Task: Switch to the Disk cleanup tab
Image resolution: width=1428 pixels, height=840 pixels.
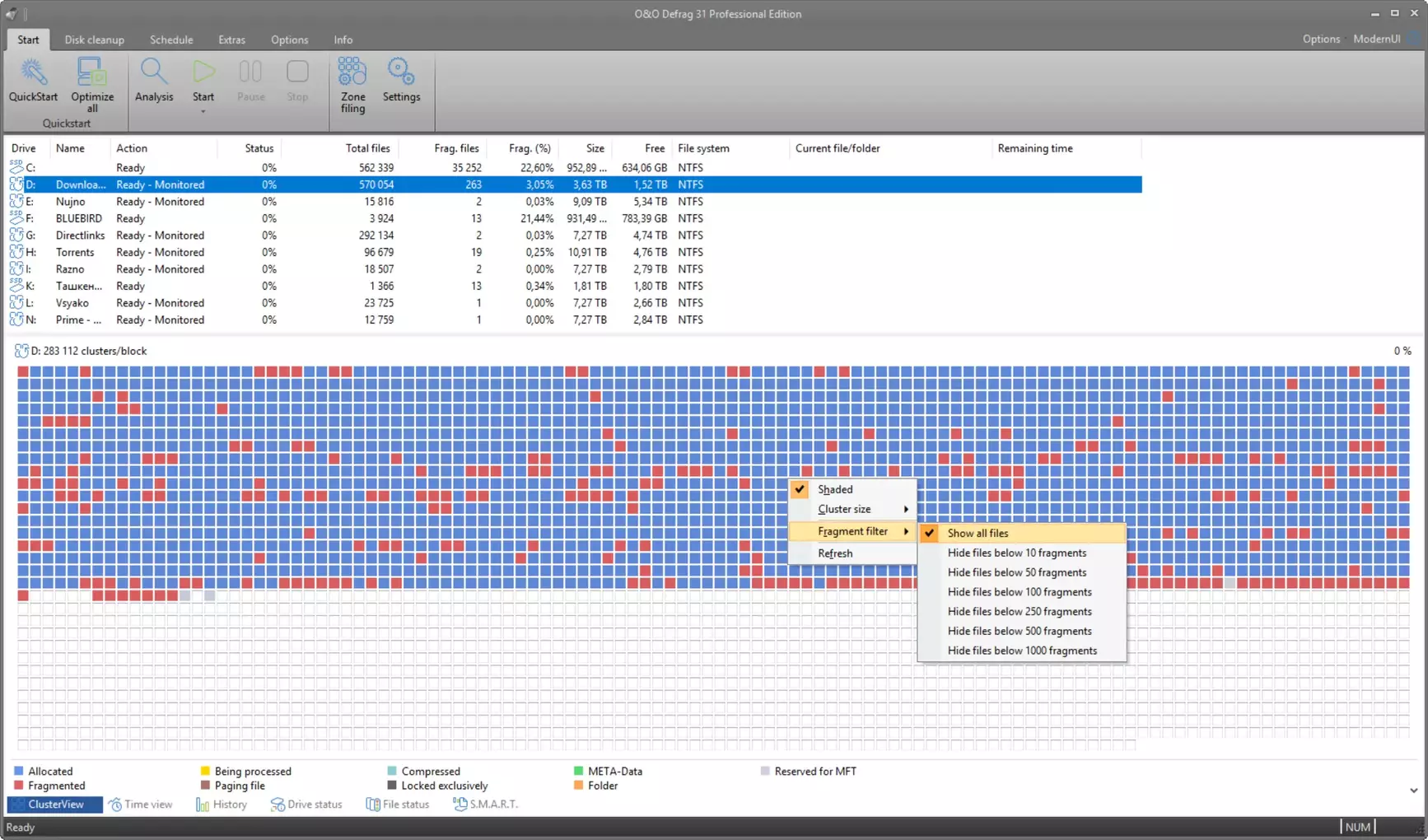Action: pyautogui.click(x=94, y=40)
